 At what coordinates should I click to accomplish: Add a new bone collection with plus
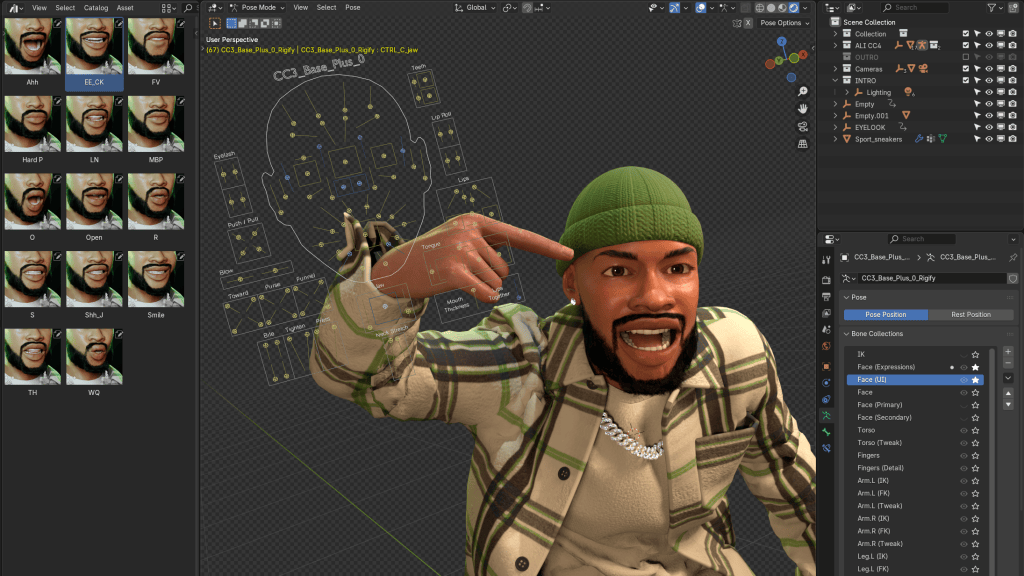coord(1008,352)
